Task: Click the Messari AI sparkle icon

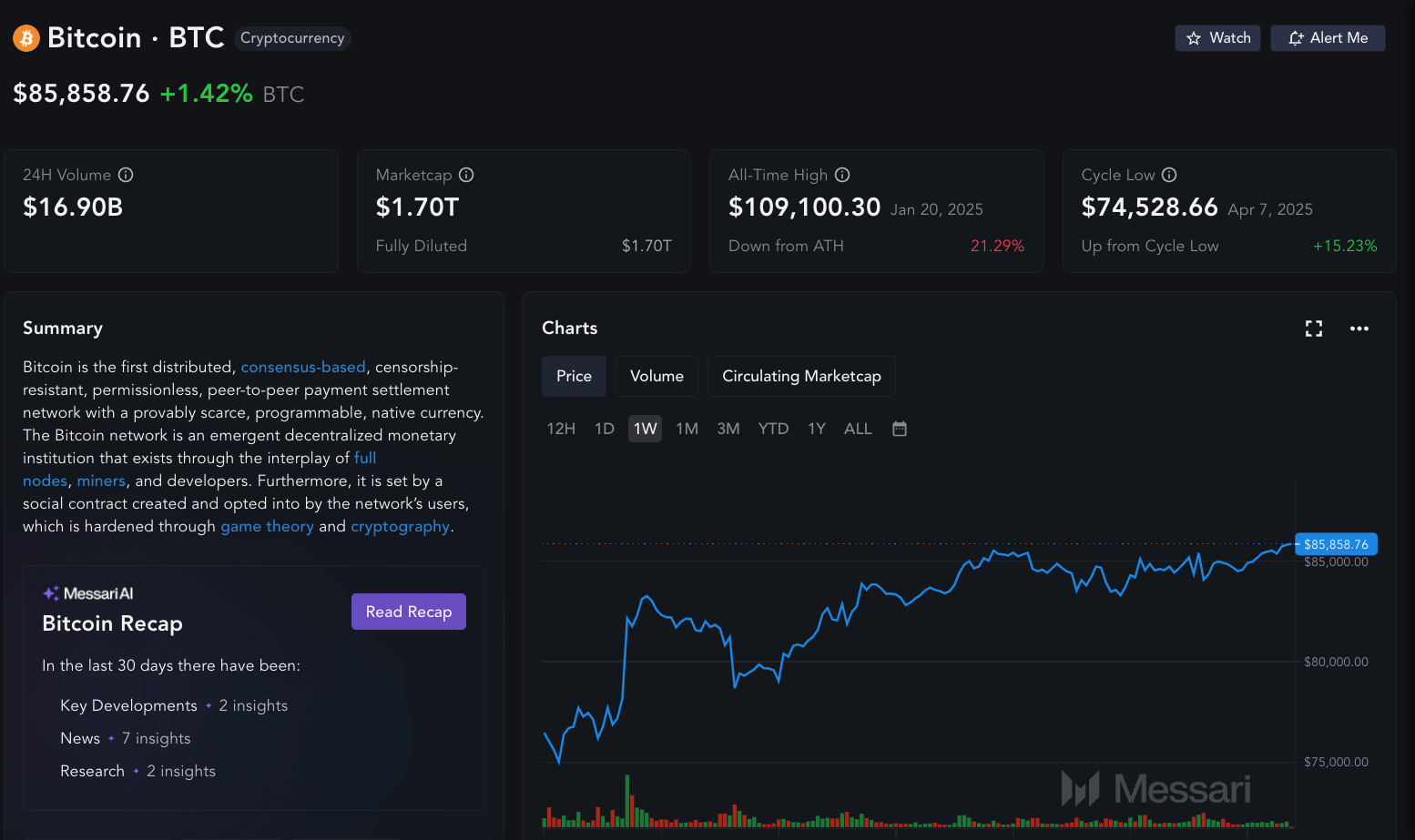Action: (51, 593)
